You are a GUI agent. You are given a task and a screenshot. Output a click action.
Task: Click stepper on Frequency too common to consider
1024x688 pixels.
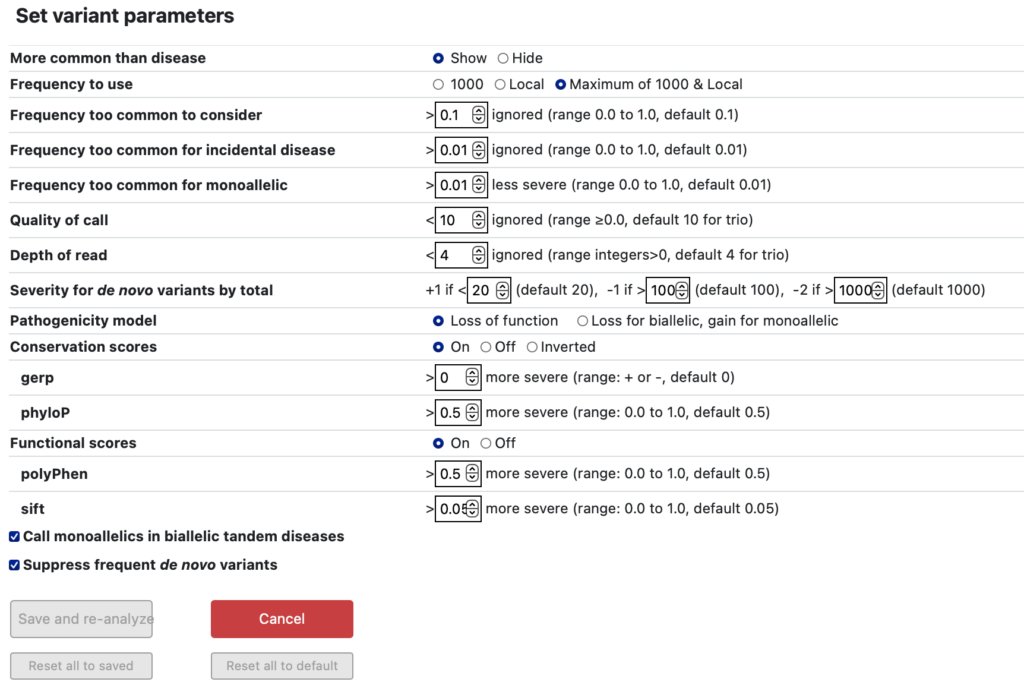[x=479, y=115]
